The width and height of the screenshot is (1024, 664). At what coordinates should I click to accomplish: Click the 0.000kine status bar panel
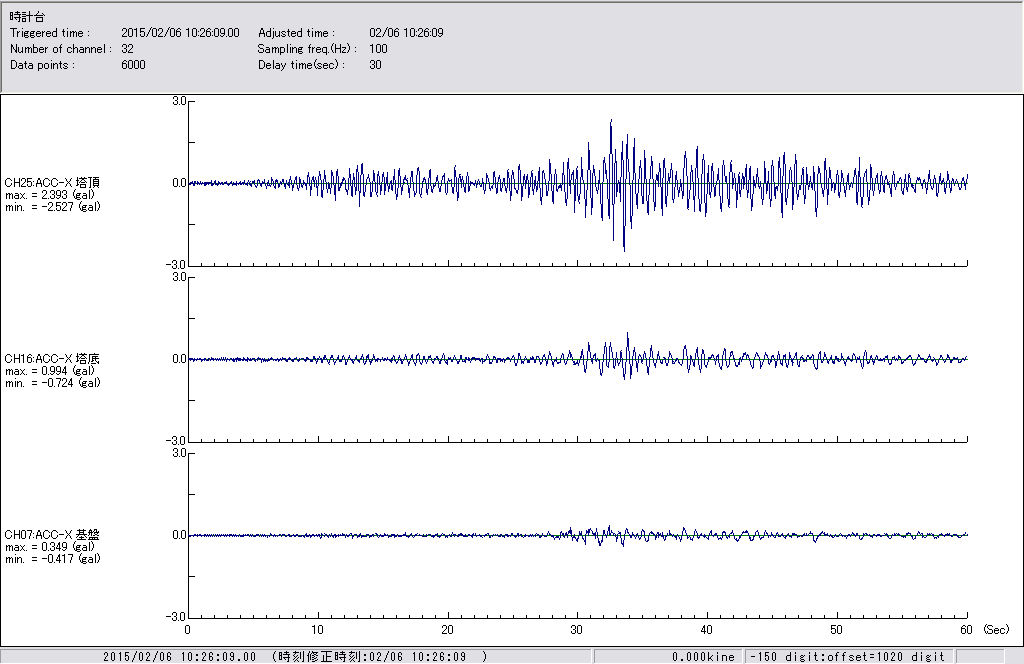[703, 657]
